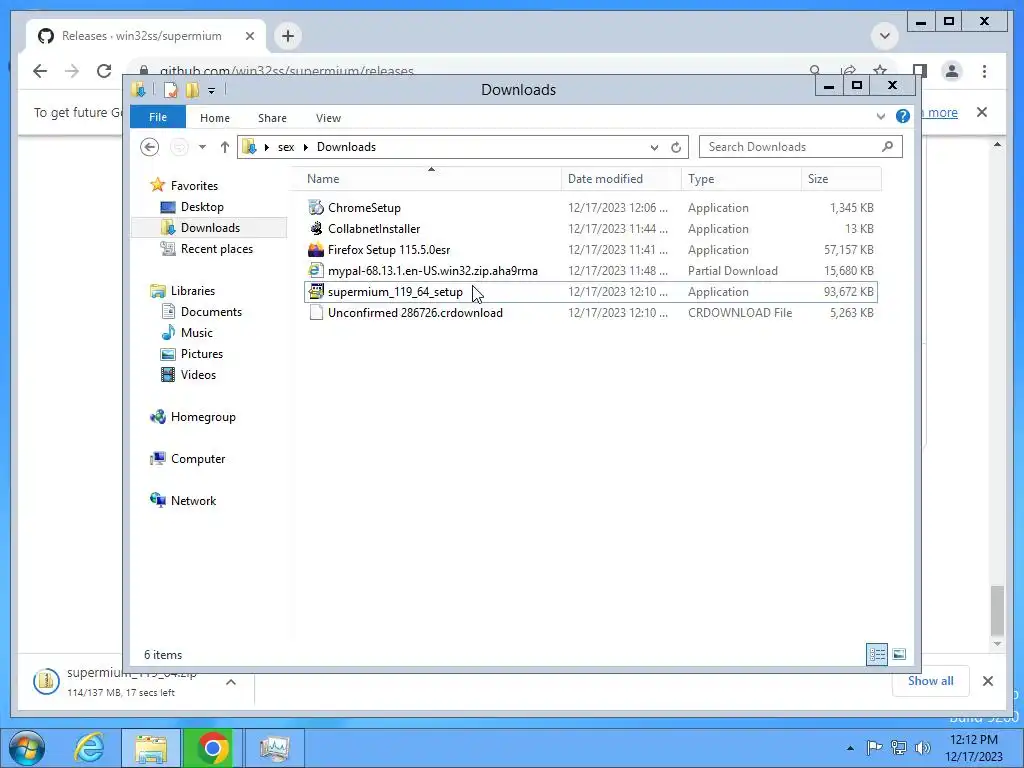
Task: Open Music library
Action: (197, 332)
